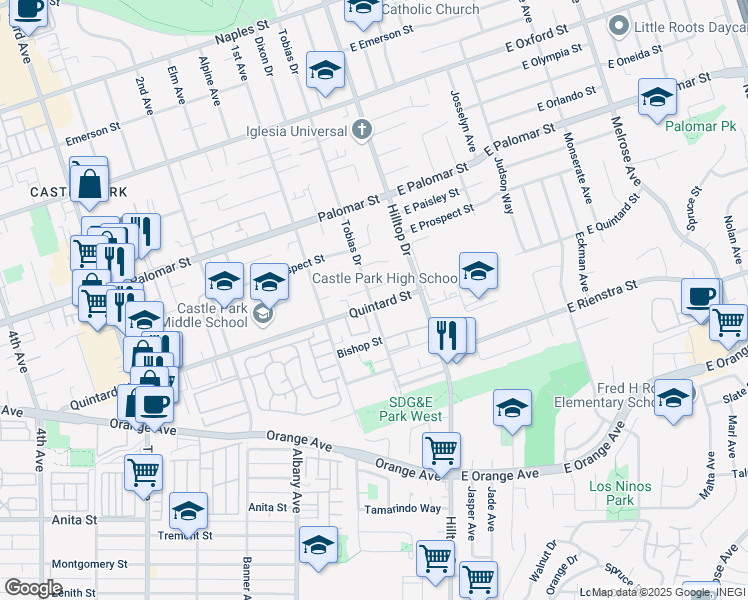Click the school marker north of Iglesia Universal
The height and width of the screenshot is (600, 748).
[325, 73]
